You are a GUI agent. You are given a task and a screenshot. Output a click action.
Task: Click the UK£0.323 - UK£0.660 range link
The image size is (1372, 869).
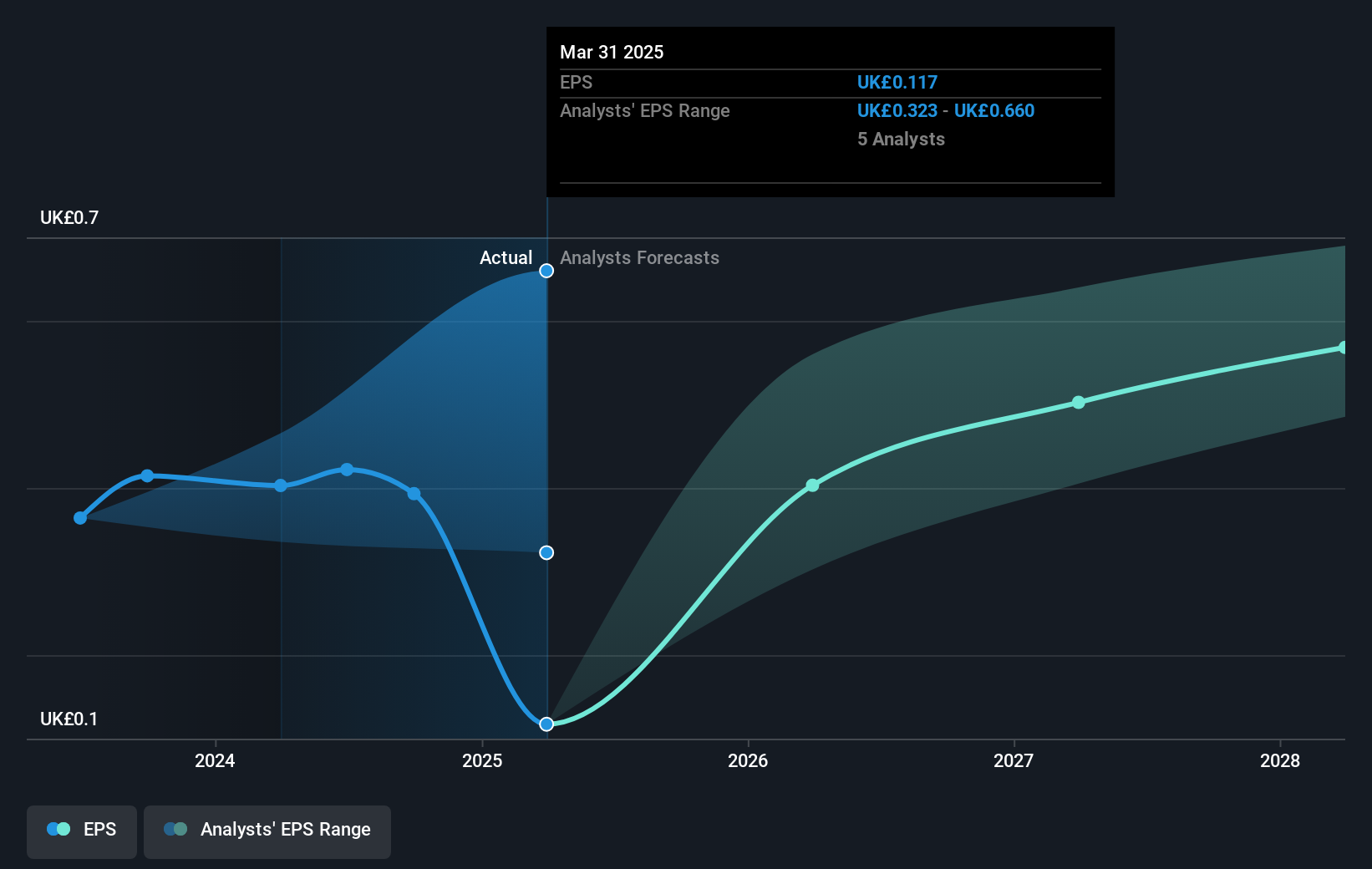point(946,110)
